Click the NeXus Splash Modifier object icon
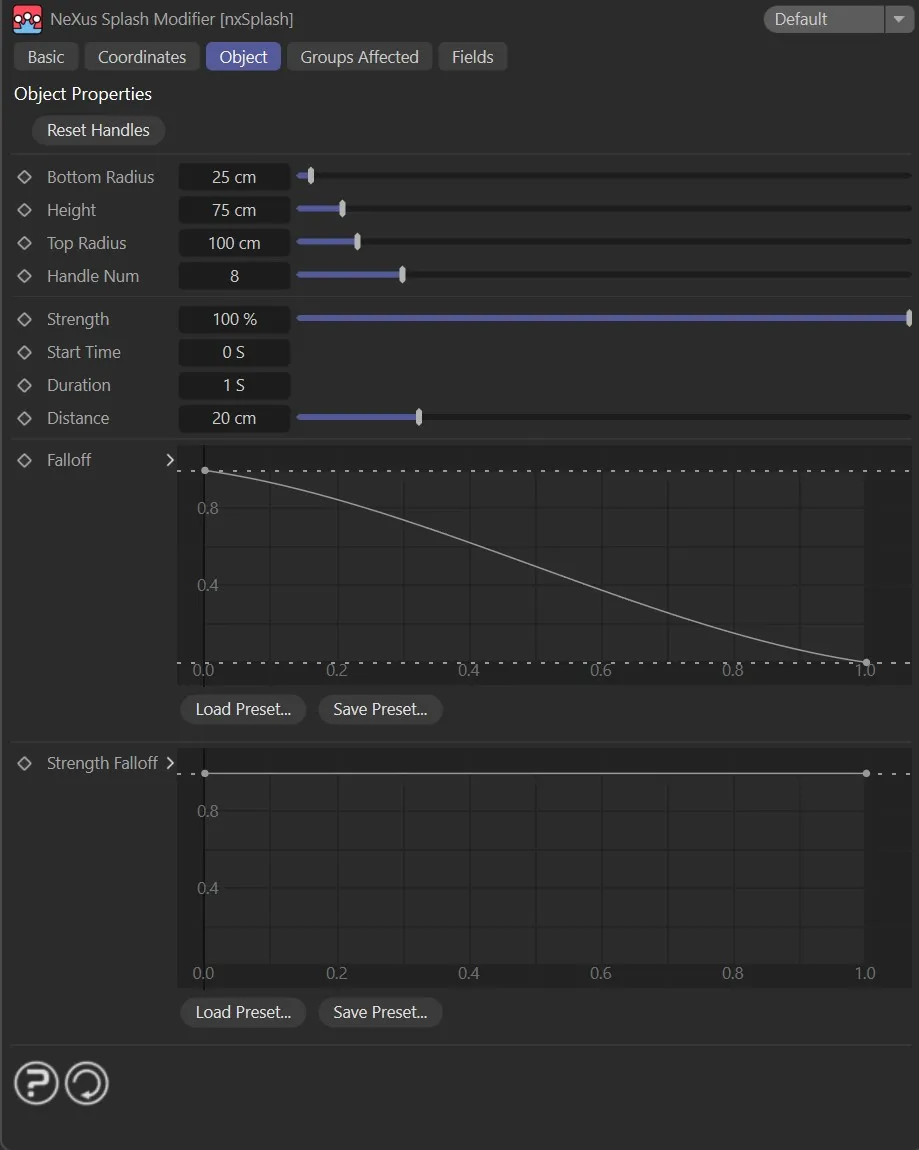The width and height of the screenshot is (919, 1150). [x=27, y=19]
